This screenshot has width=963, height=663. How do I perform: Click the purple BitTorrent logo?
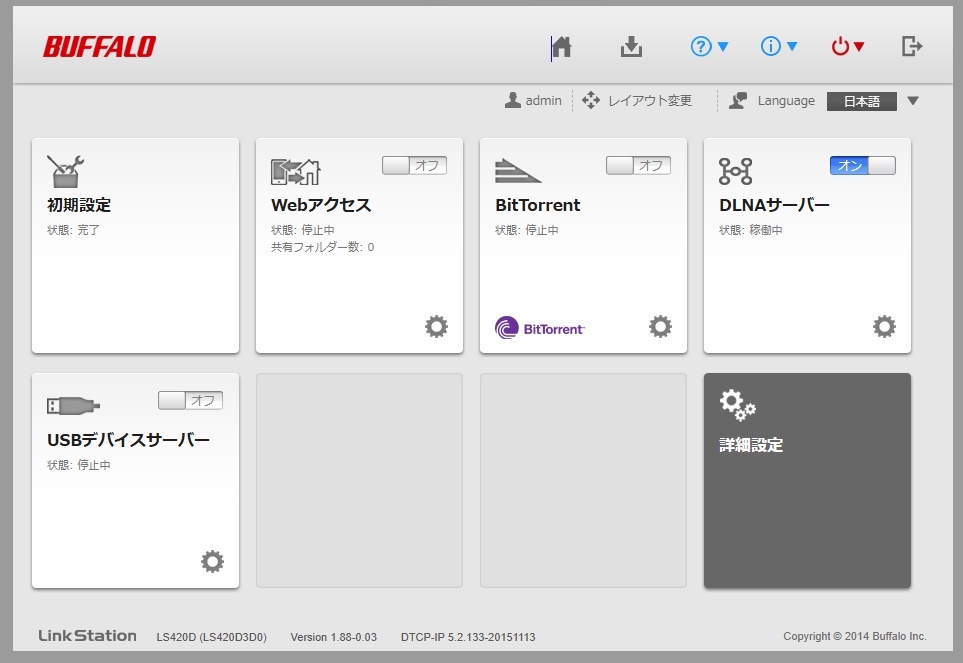pos(539,328)
